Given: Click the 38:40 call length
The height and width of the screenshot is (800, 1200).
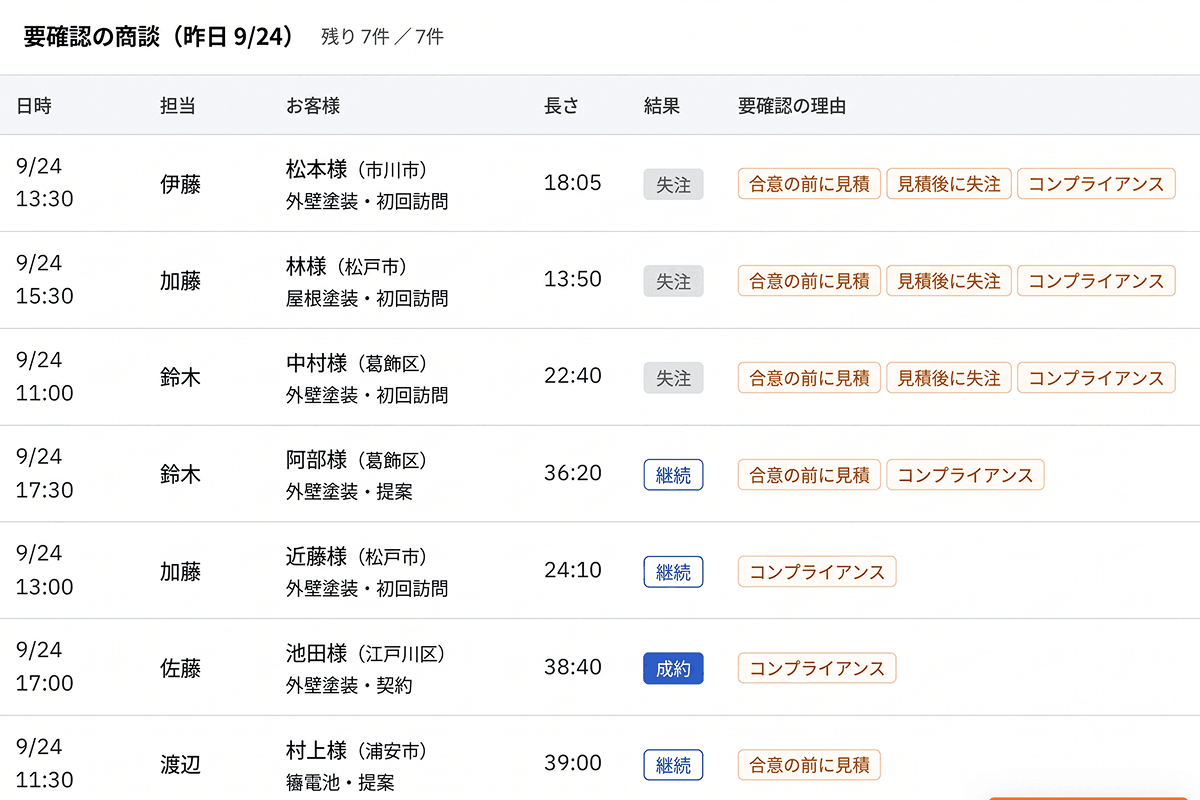Looking at the screenshot, I should [x=573, y=667].
